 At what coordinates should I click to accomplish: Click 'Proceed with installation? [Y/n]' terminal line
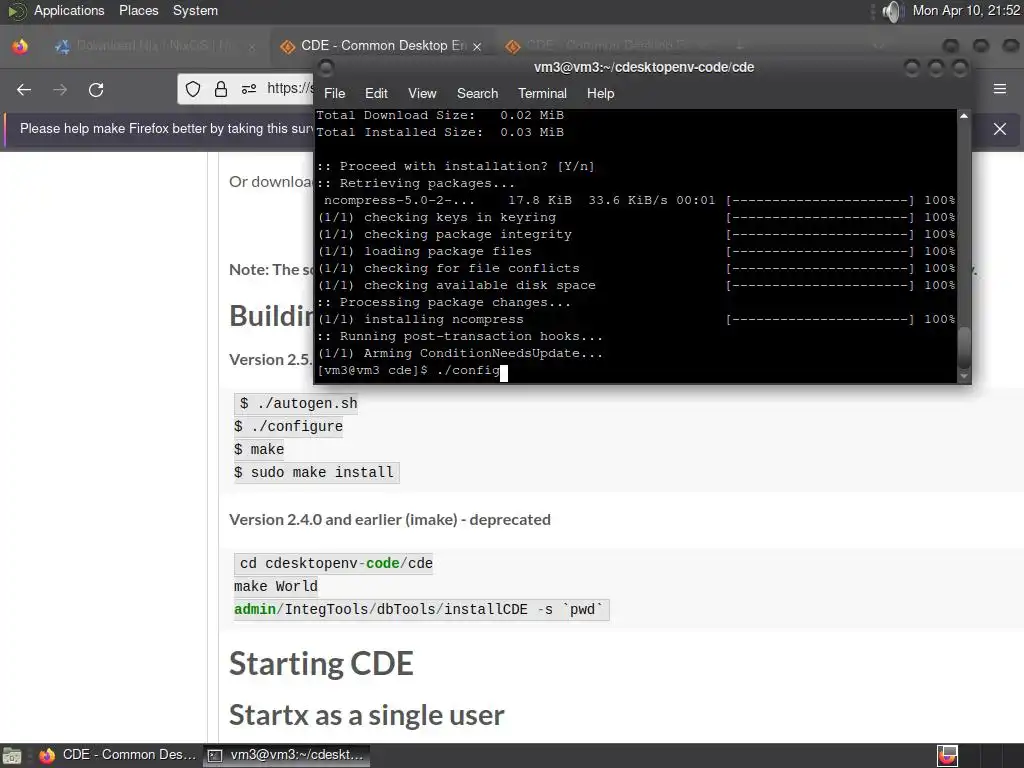coord(456,167)
